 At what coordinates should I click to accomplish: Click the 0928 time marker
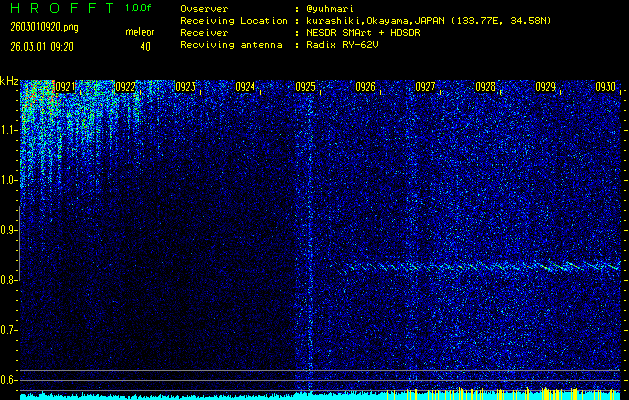tap(485, 87)
